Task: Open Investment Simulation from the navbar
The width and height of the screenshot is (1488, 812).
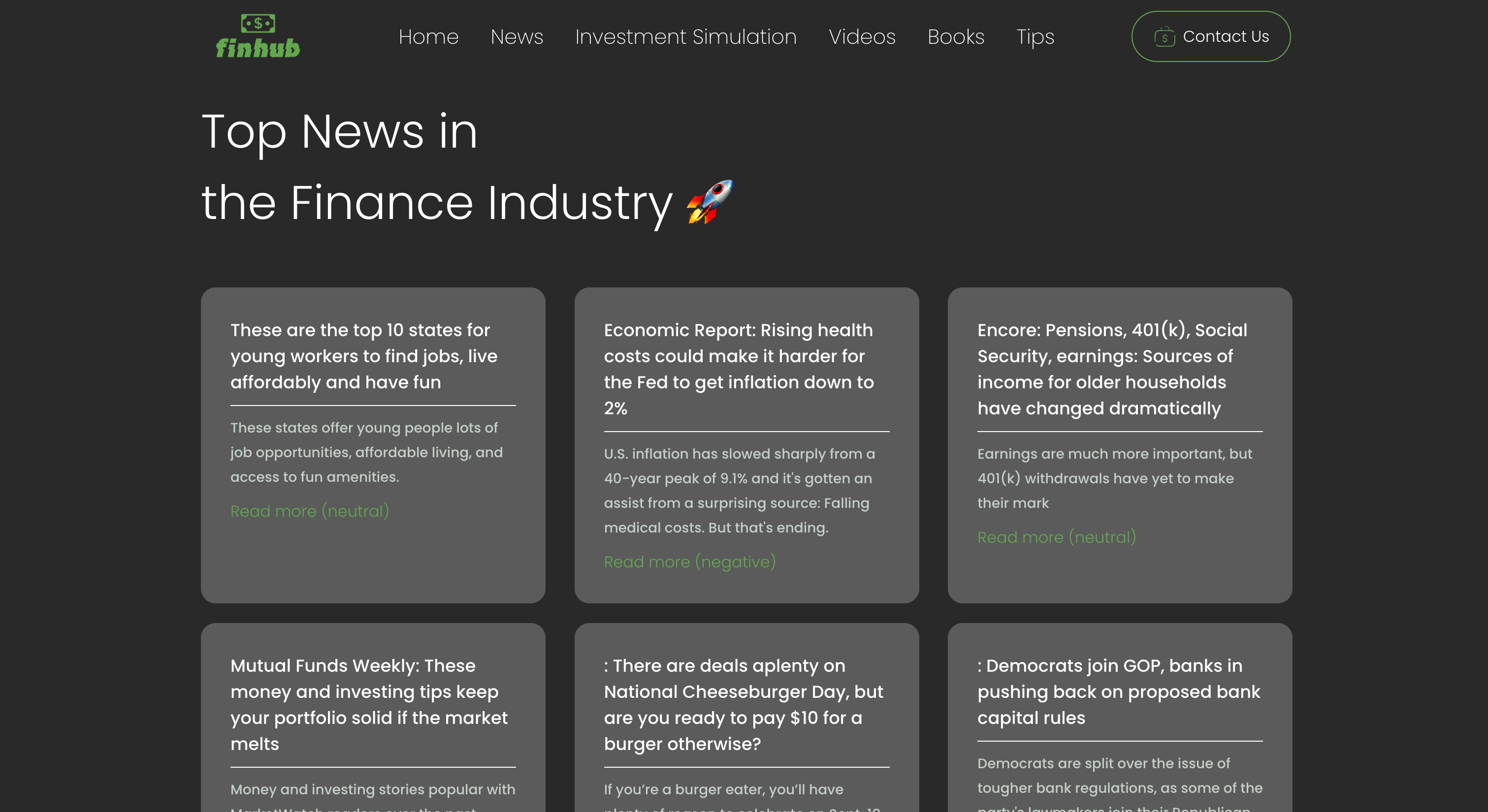Action: (686, 37)
